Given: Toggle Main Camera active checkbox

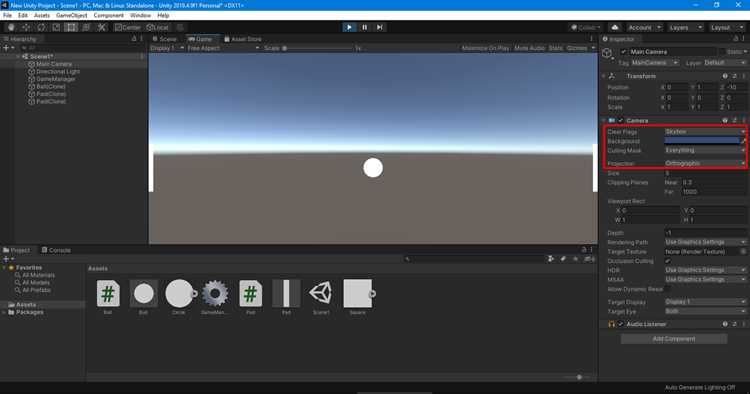Looking at the screenshot, I should (x=623, y=52).
